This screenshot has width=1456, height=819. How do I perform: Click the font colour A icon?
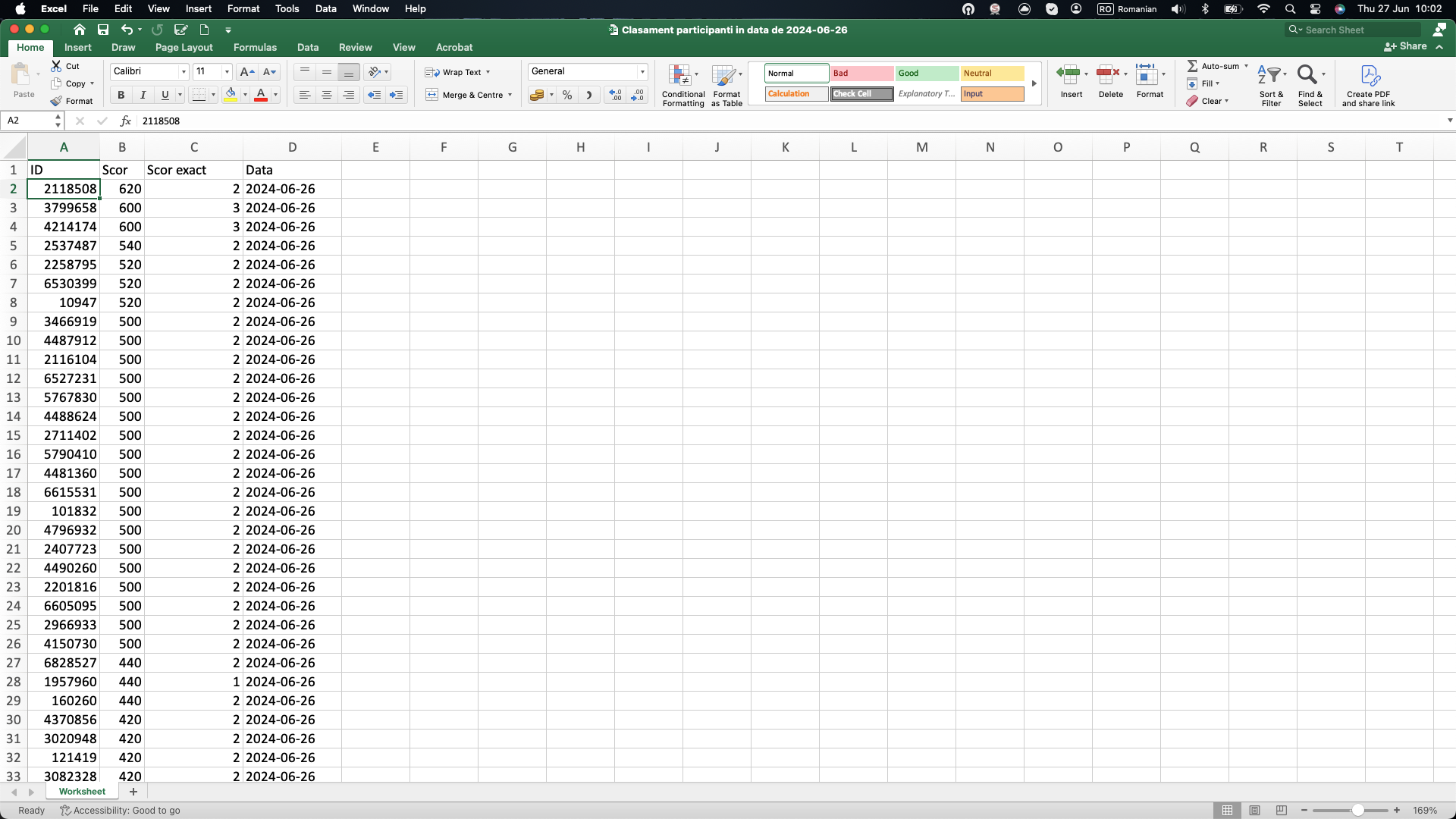[261, 95]
